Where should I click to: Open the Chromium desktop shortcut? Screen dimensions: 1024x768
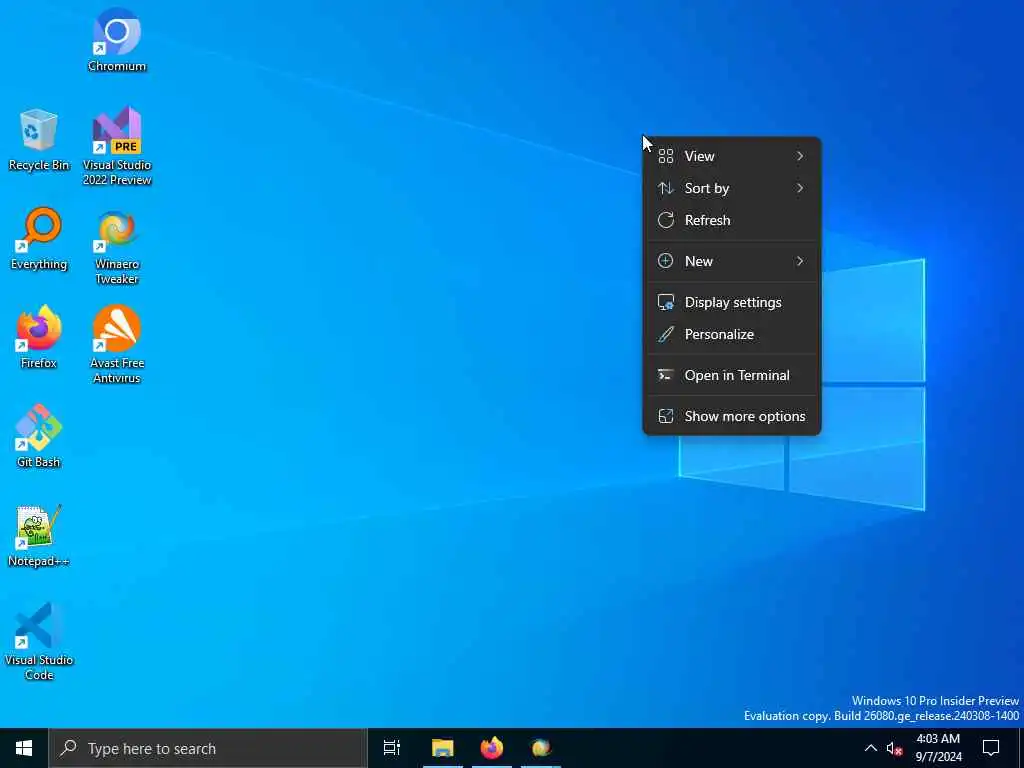(x=117, y=40)
